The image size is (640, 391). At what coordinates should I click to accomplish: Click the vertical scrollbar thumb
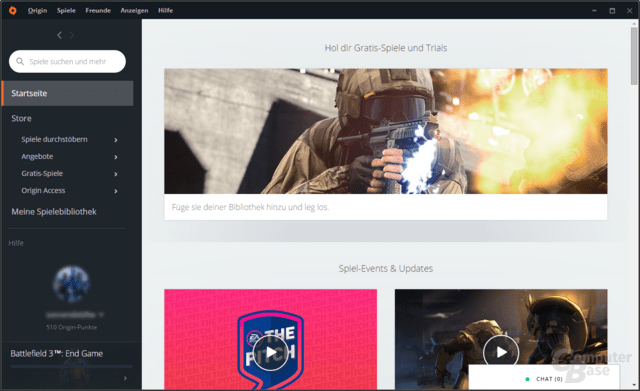[634, 56]
